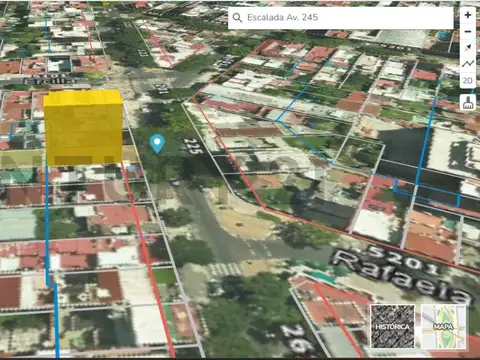Click the Rafaela street name label
Screen dimensions: 480x360
click(402, 278)
